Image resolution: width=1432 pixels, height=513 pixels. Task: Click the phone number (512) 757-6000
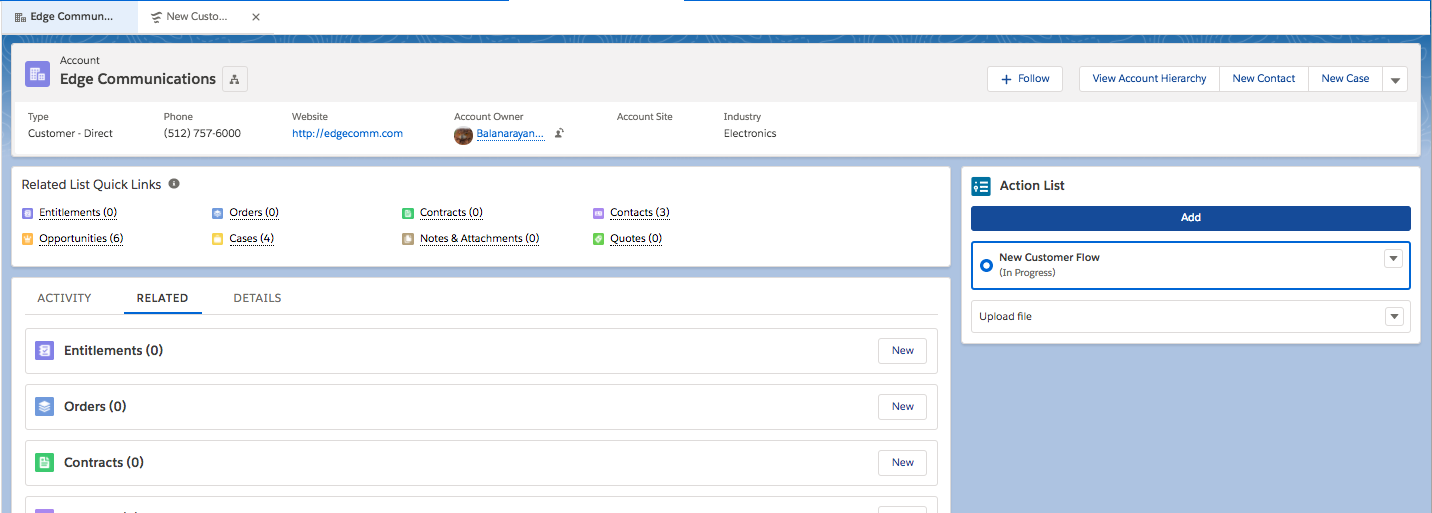click(202, 134)
